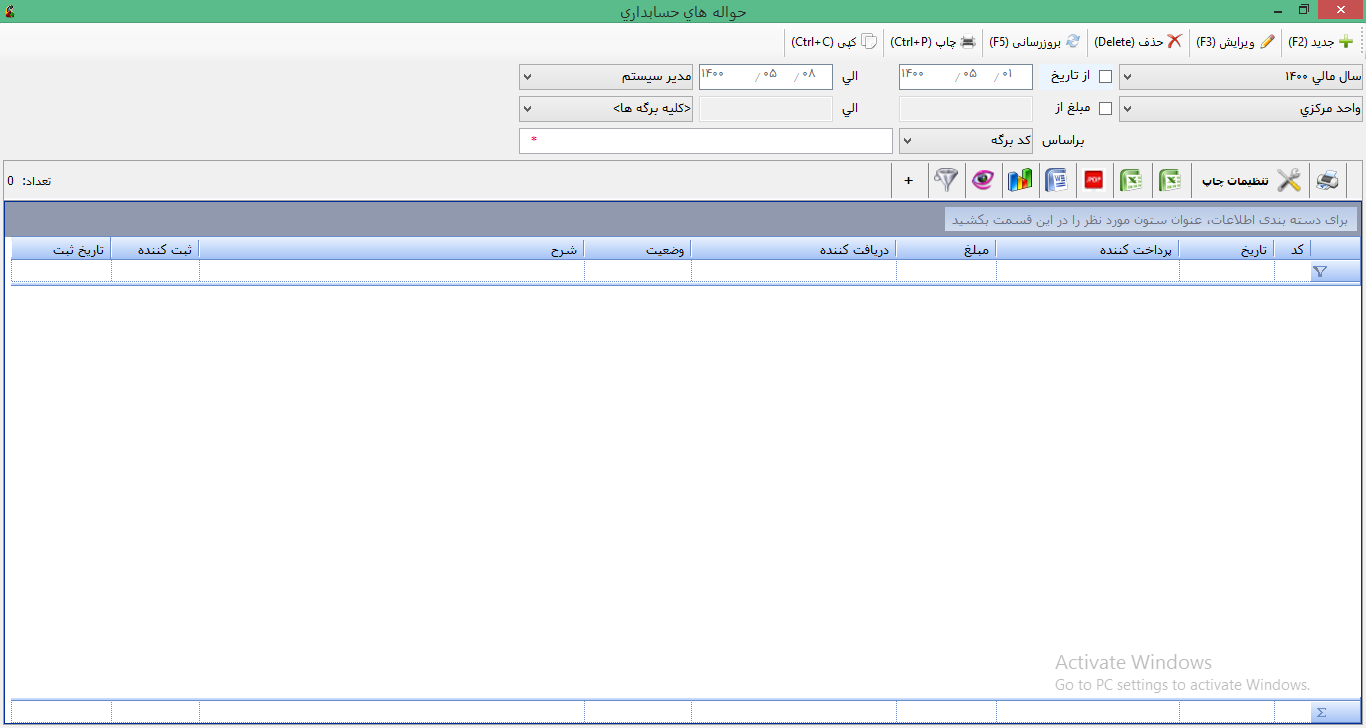
Task: Open the bar chart icon
Action: [1020, 180]
